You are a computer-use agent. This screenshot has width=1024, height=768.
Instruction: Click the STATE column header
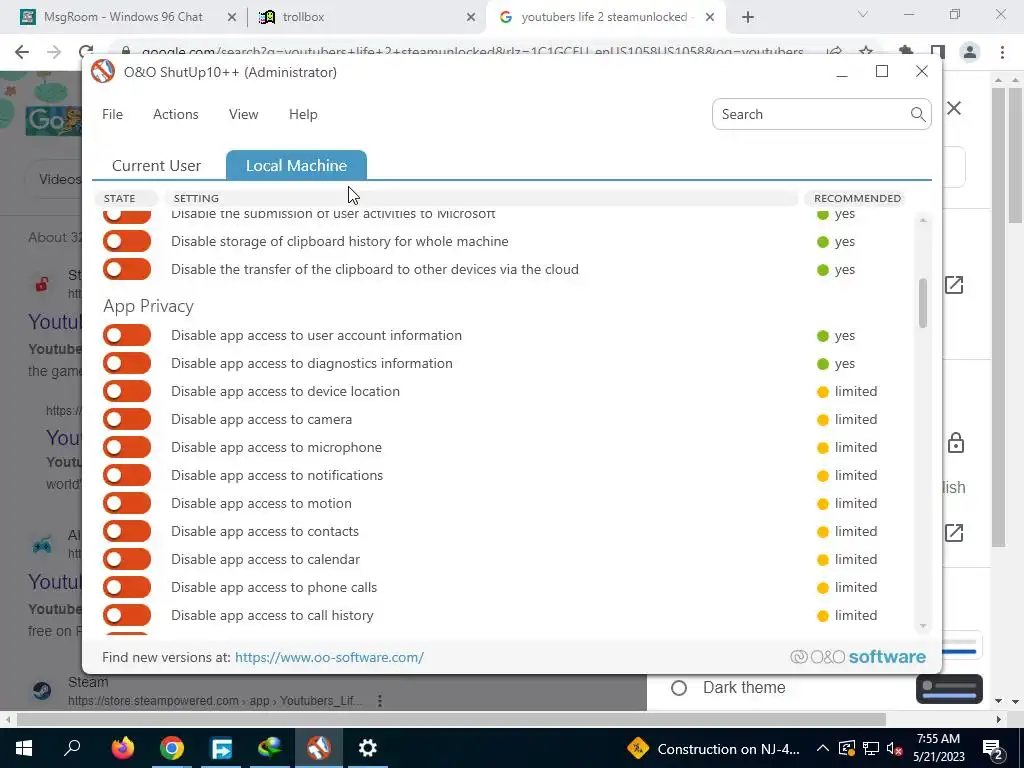pyautogui.click(x=127, y=198)
